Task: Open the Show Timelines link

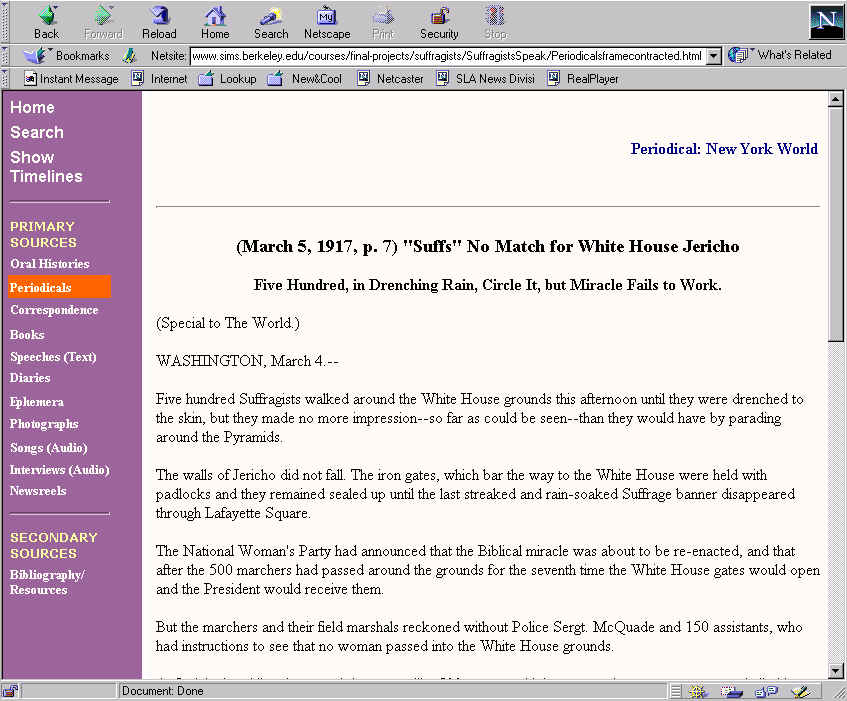Action: [x=46, y=167]
